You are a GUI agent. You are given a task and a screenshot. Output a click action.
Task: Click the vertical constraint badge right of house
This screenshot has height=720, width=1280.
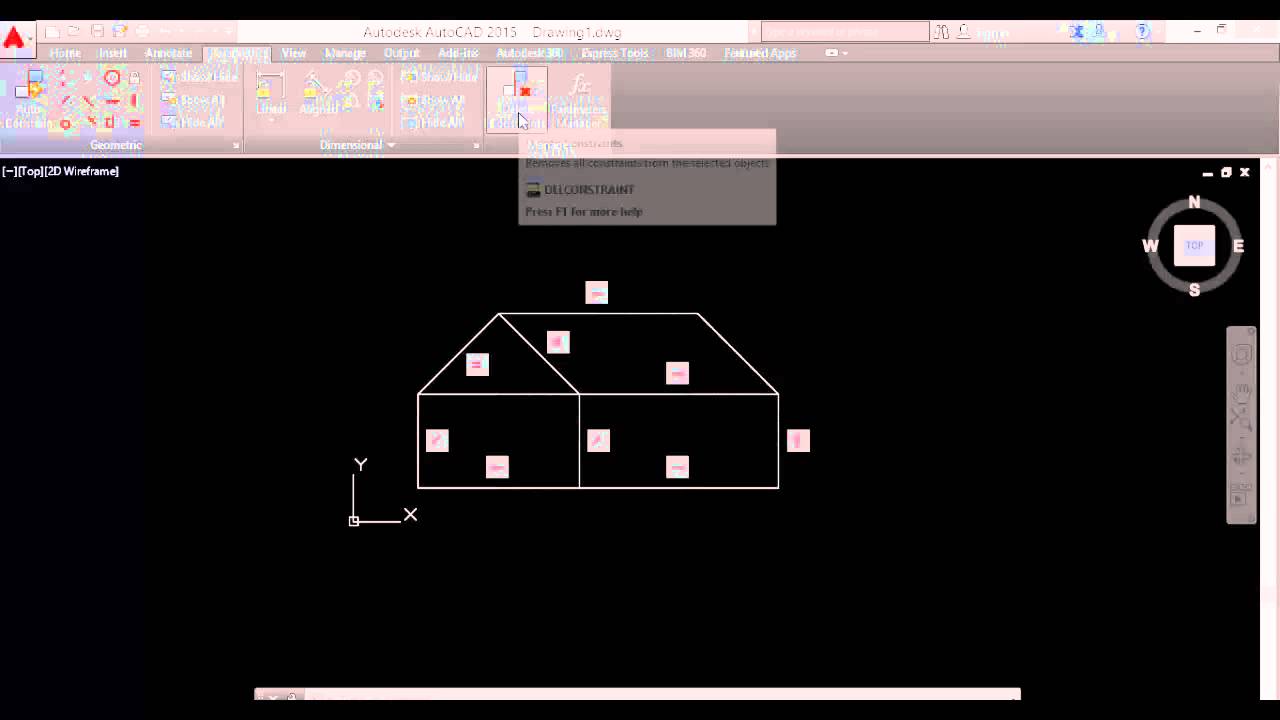click(x=798, y=440)
